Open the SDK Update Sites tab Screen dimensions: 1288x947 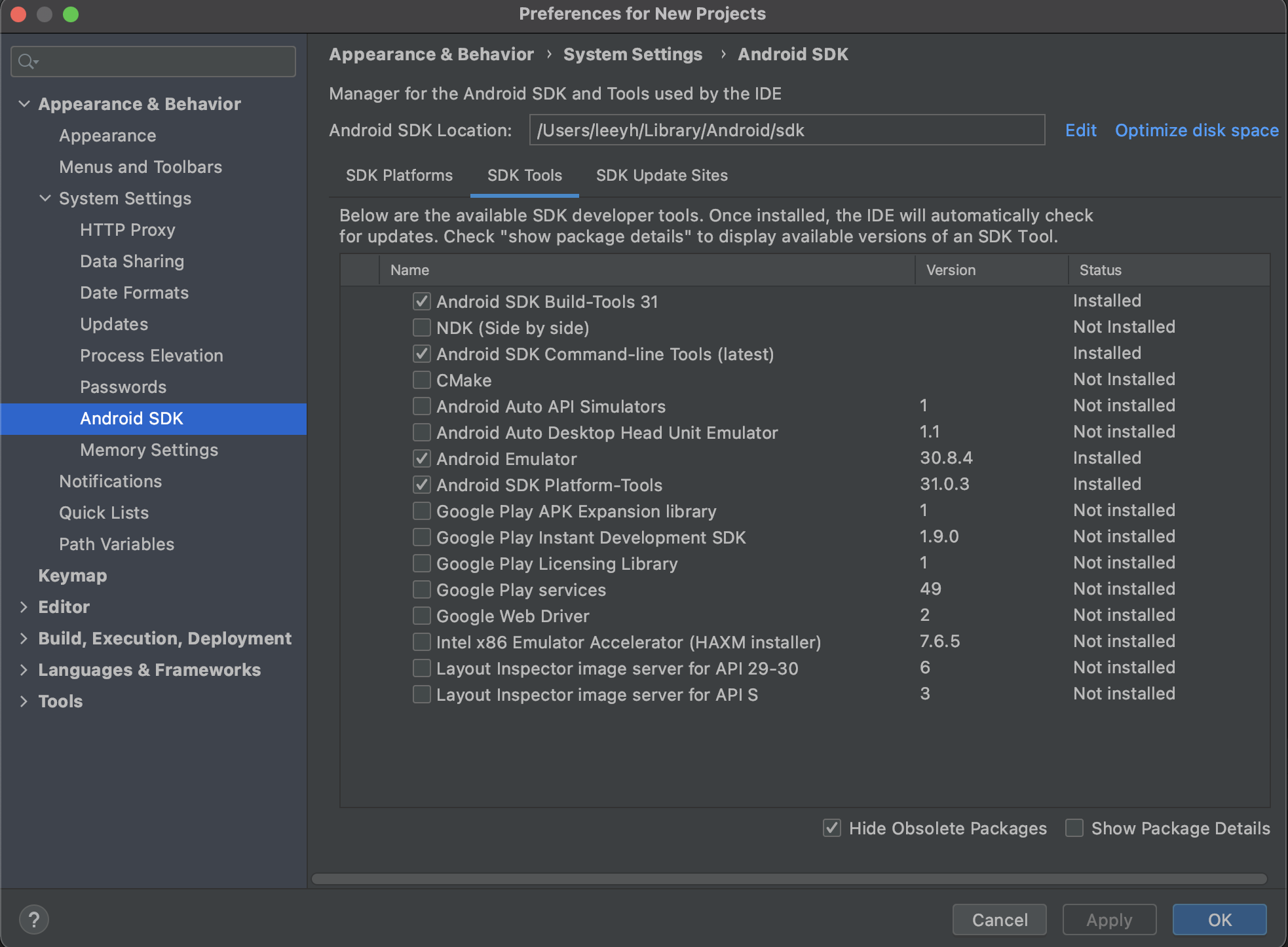click(662, 176)
